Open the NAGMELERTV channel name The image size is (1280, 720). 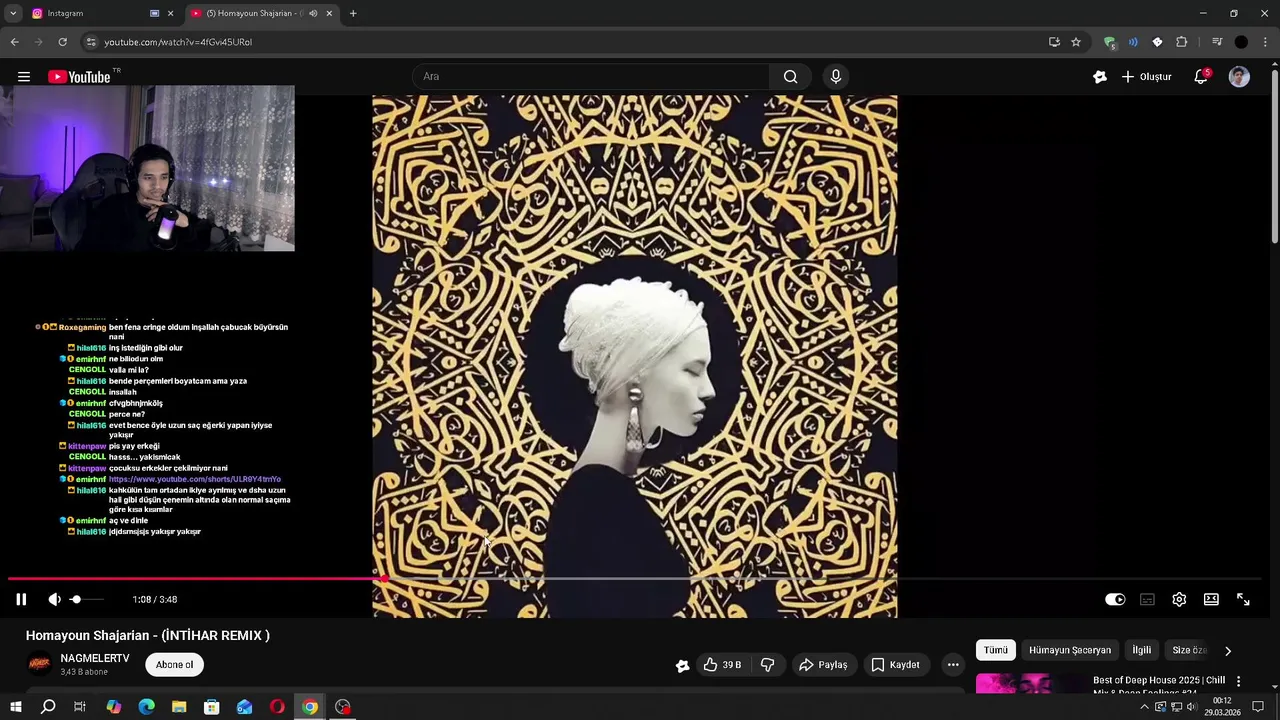pos(95,658)
